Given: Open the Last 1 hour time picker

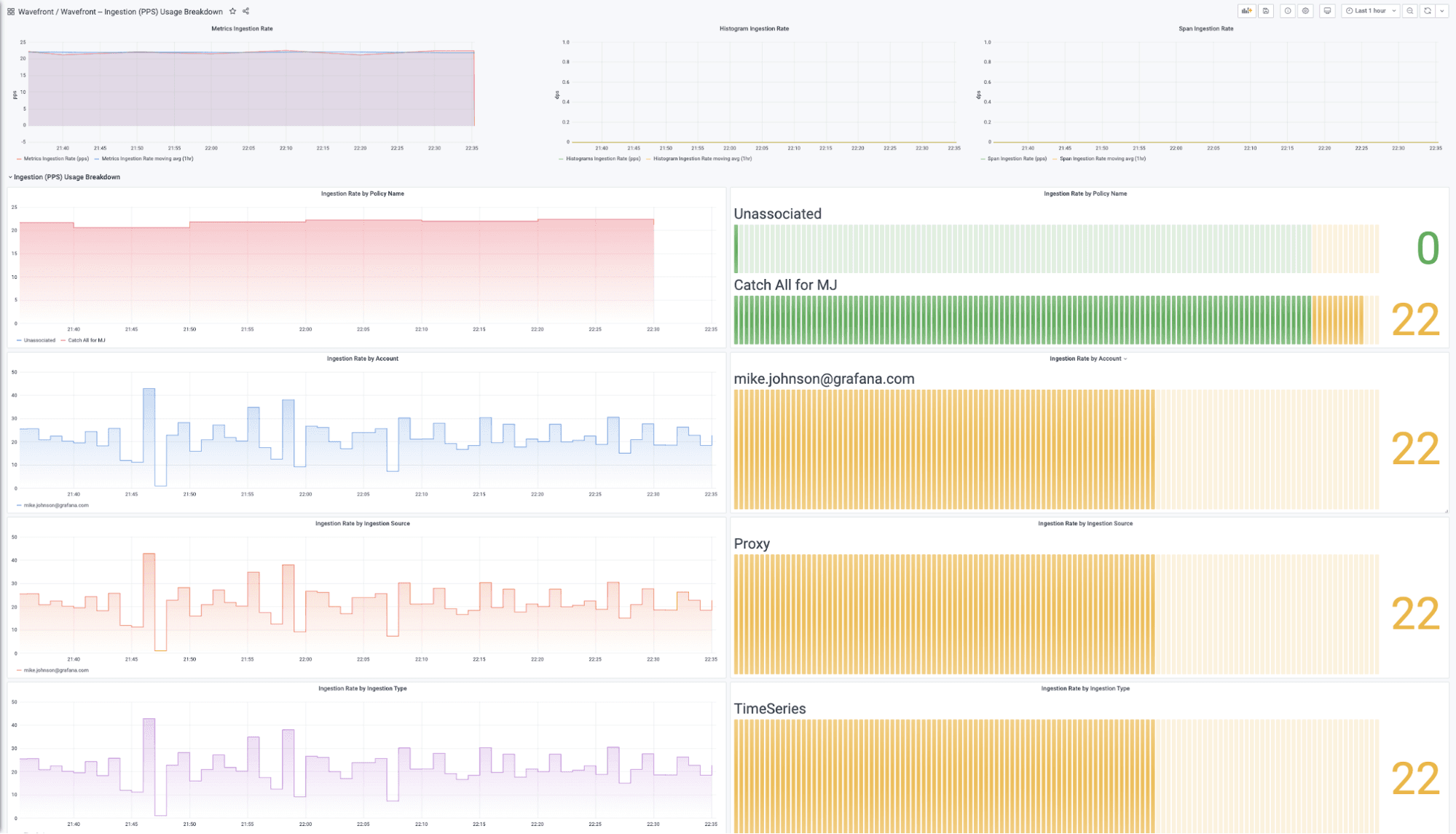Looking at the screenshot, I should (x=1369, y=11).
